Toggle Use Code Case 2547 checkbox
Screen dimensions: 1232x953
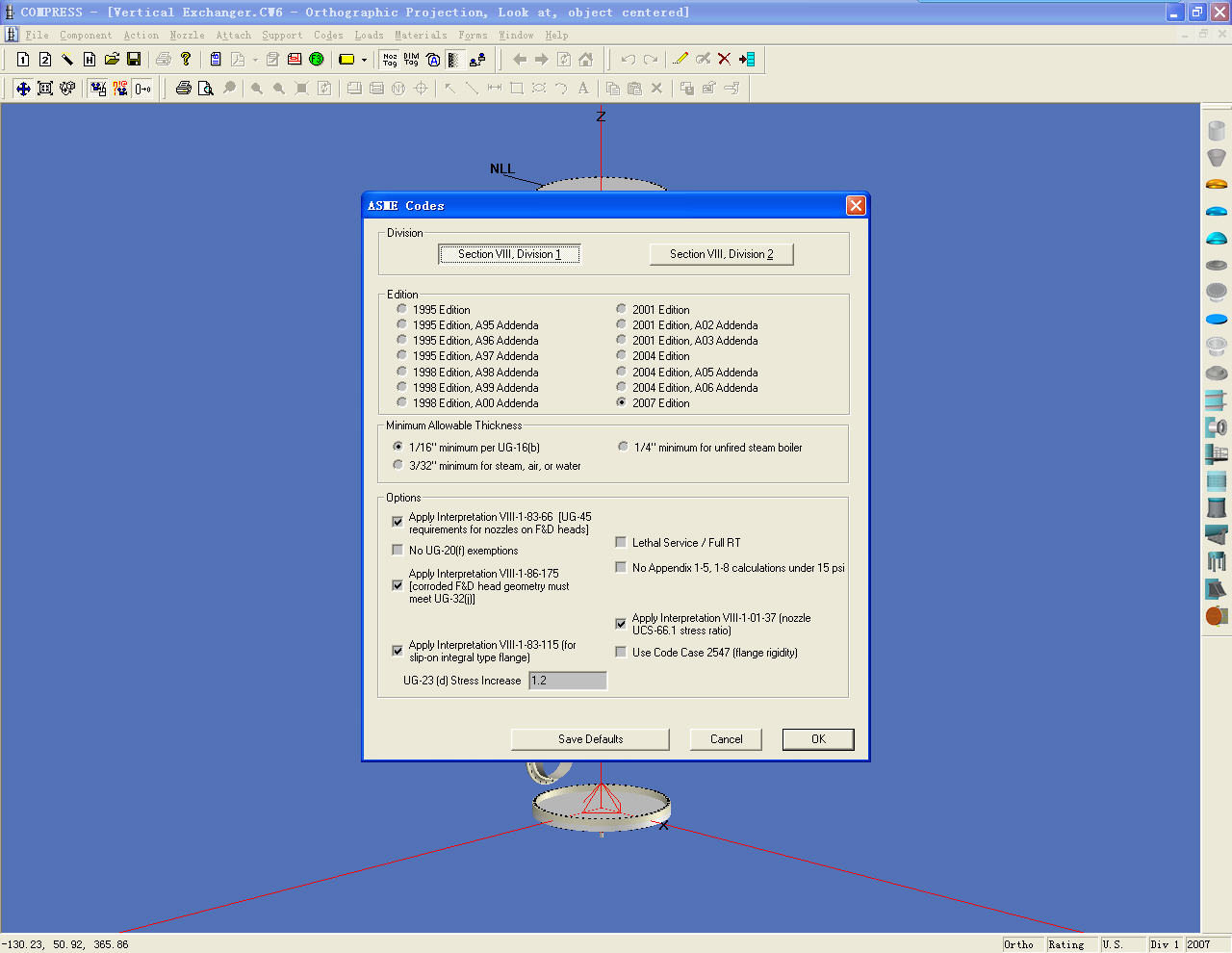(x=621, y=652)
